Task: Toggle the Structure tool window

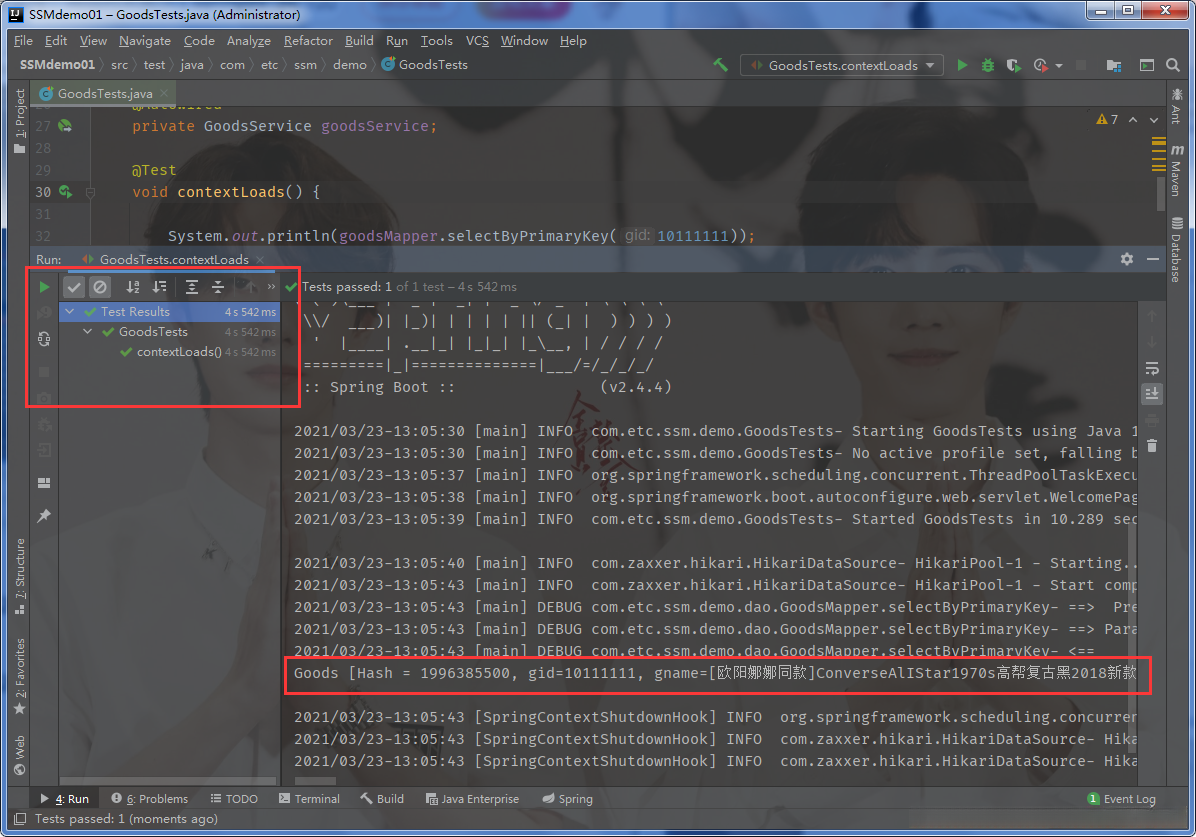Action: tap(20, 576)
